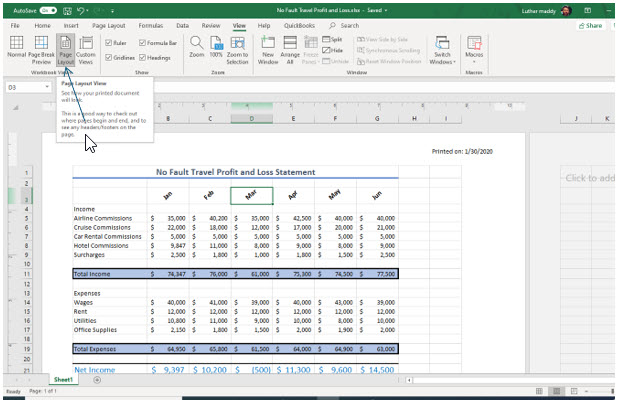Switch to the Home tab
The image size is (618, 402).
click(42, 26)
